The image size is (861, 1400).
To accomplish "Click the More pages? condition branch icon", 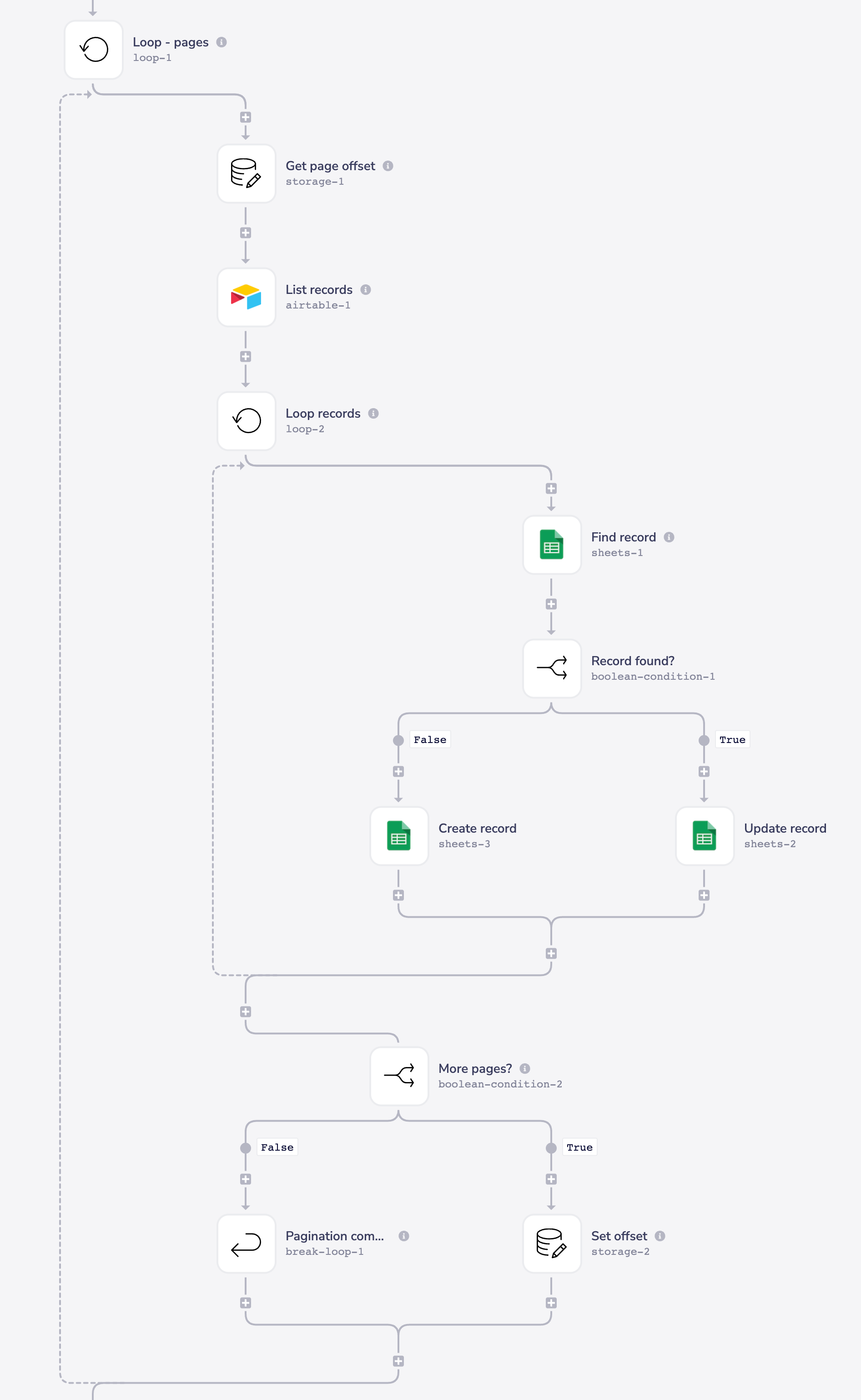I will pos(398,1077).
